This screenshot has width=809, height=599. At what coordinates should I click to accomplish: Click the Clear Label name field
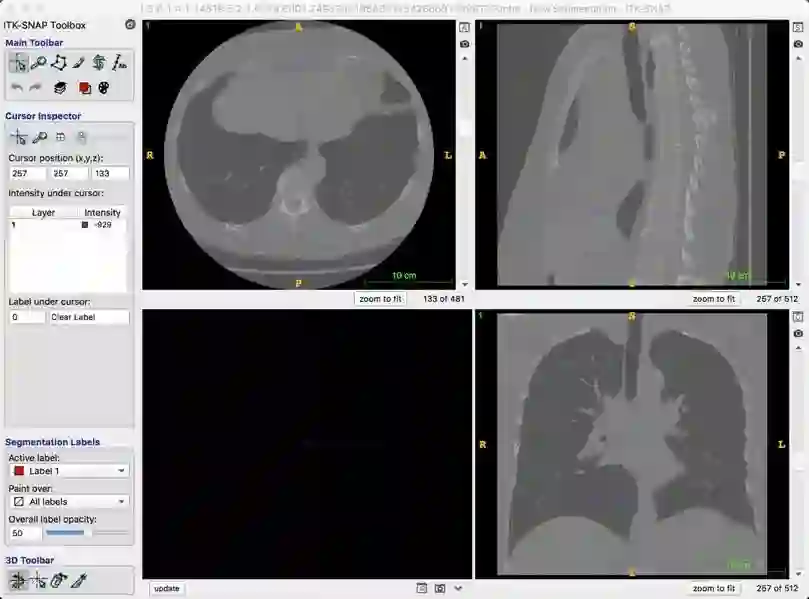89,317
